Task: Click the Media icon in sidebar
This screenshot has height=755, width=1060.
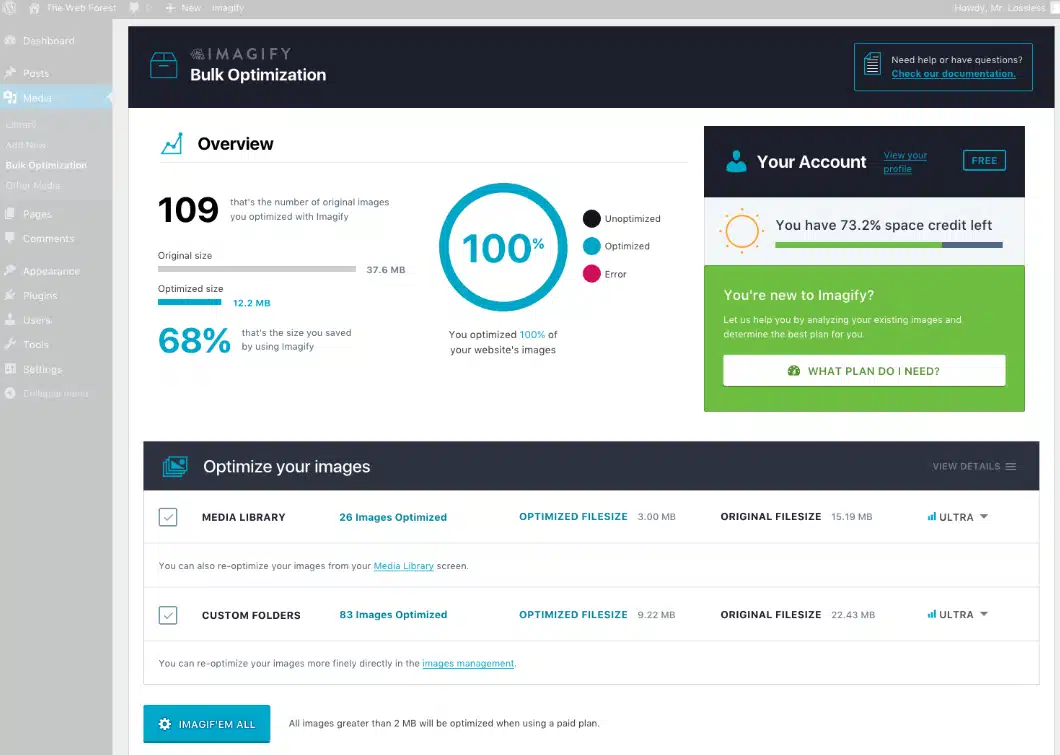Action: (x=10, y=98)
